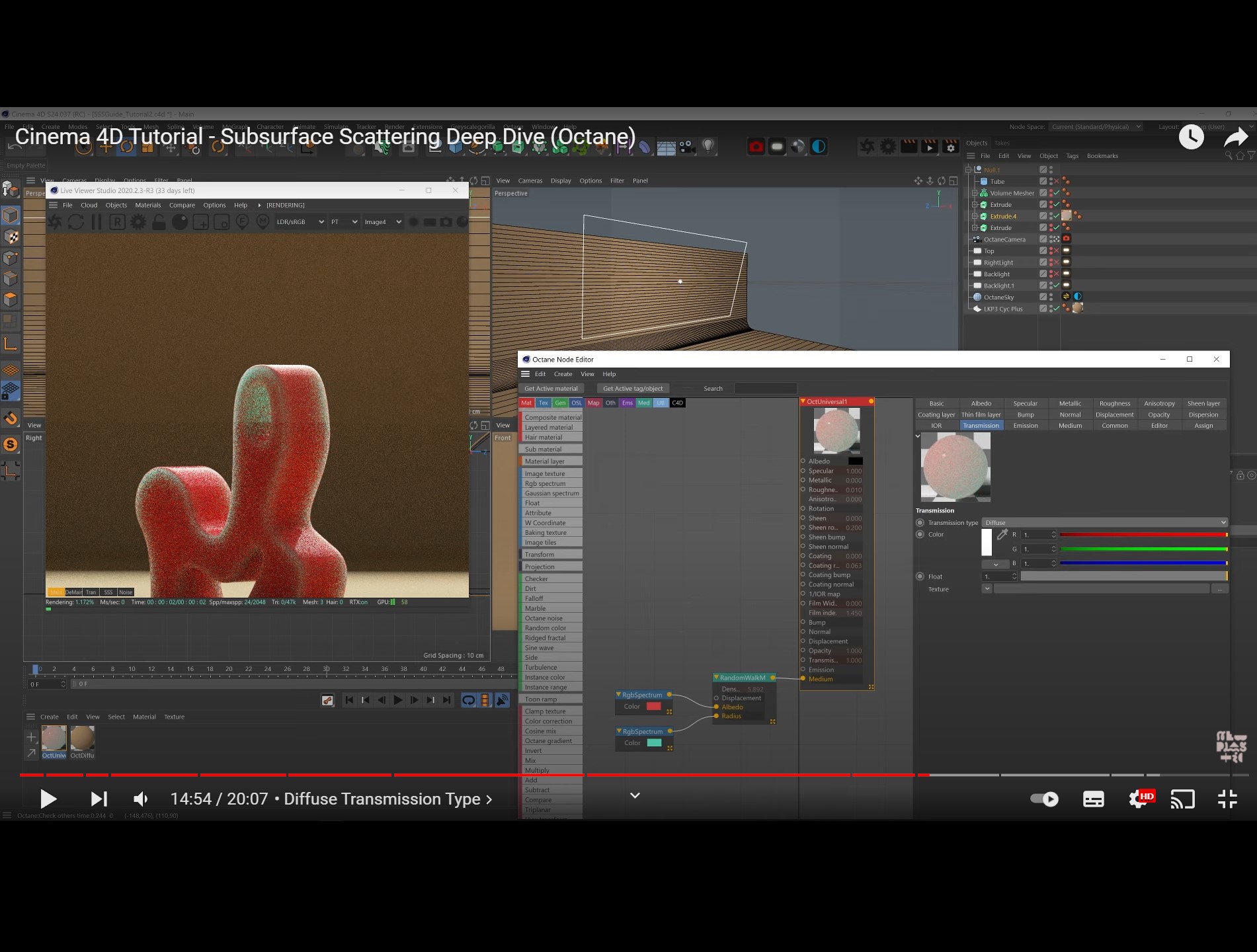
Task: Exit YouTube full screen mode
Action: tap(1227, 799)
